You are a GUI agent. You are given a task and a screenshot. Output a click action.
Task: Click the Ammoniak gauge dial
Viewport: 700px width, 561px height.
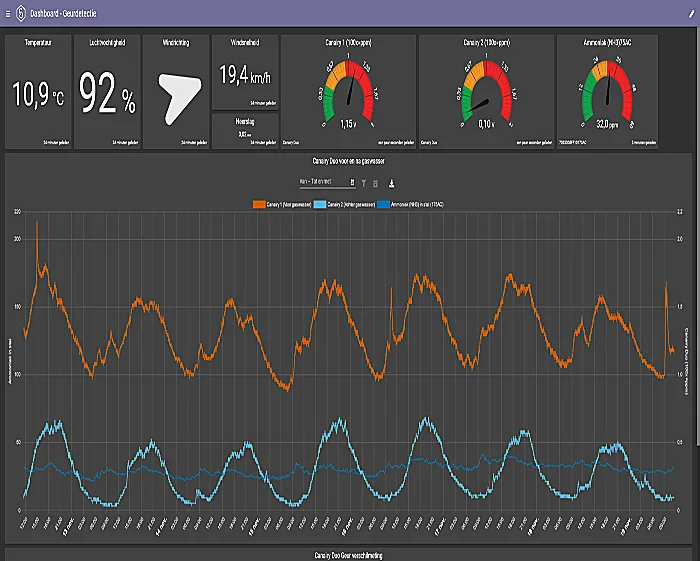pos(607,89)
